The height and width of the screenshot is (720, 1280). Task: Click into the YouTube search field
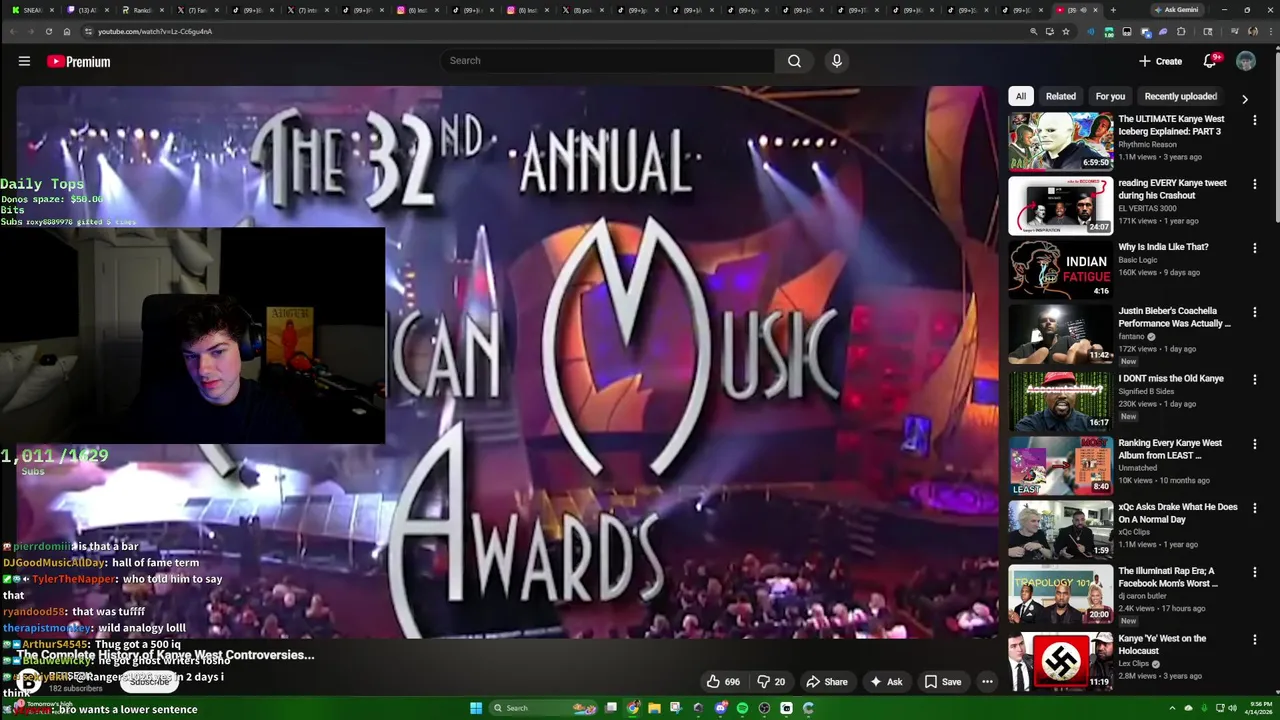pos(608,61)
